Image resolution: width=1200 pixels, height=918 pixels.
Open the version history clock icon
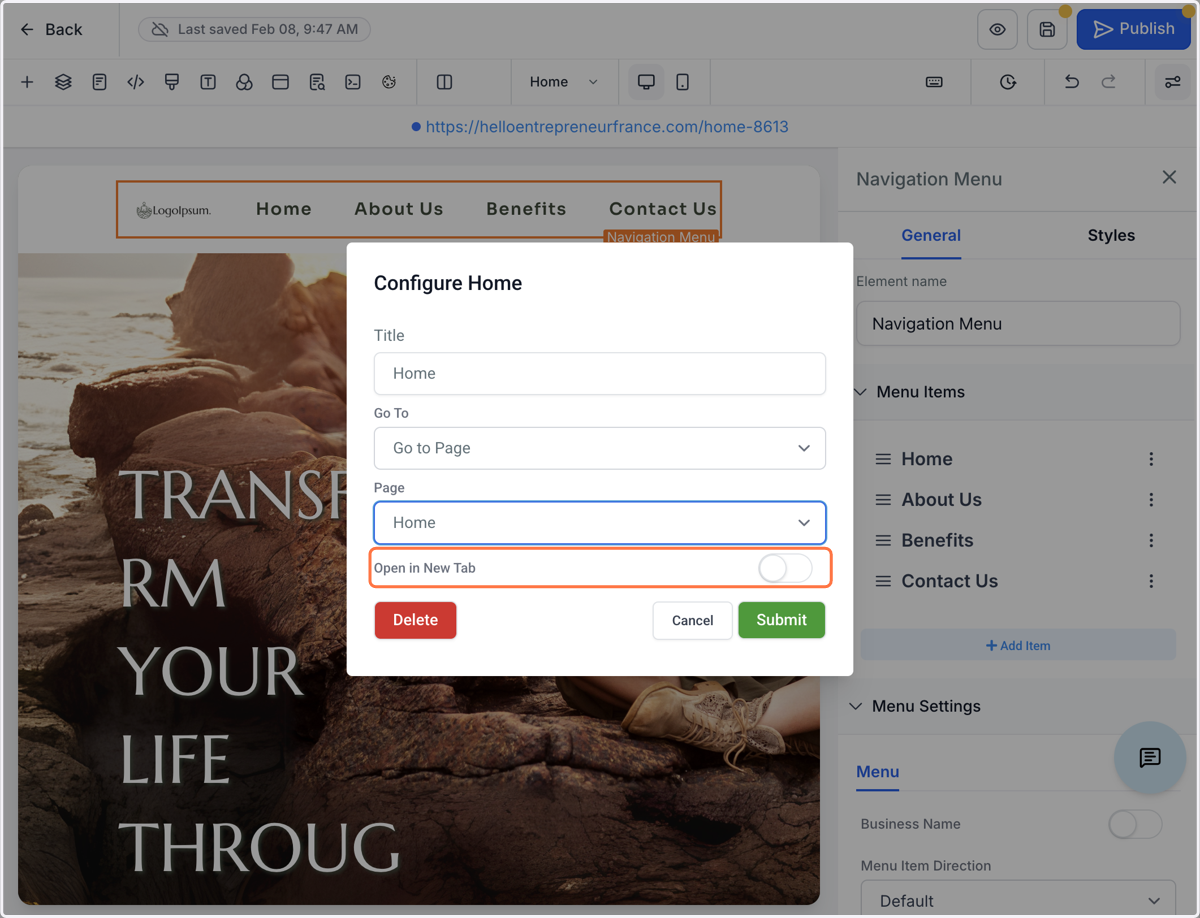(1008, 82)
